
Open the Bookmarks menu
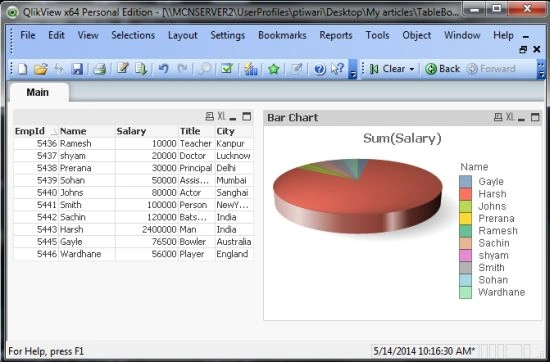(282, 35)
